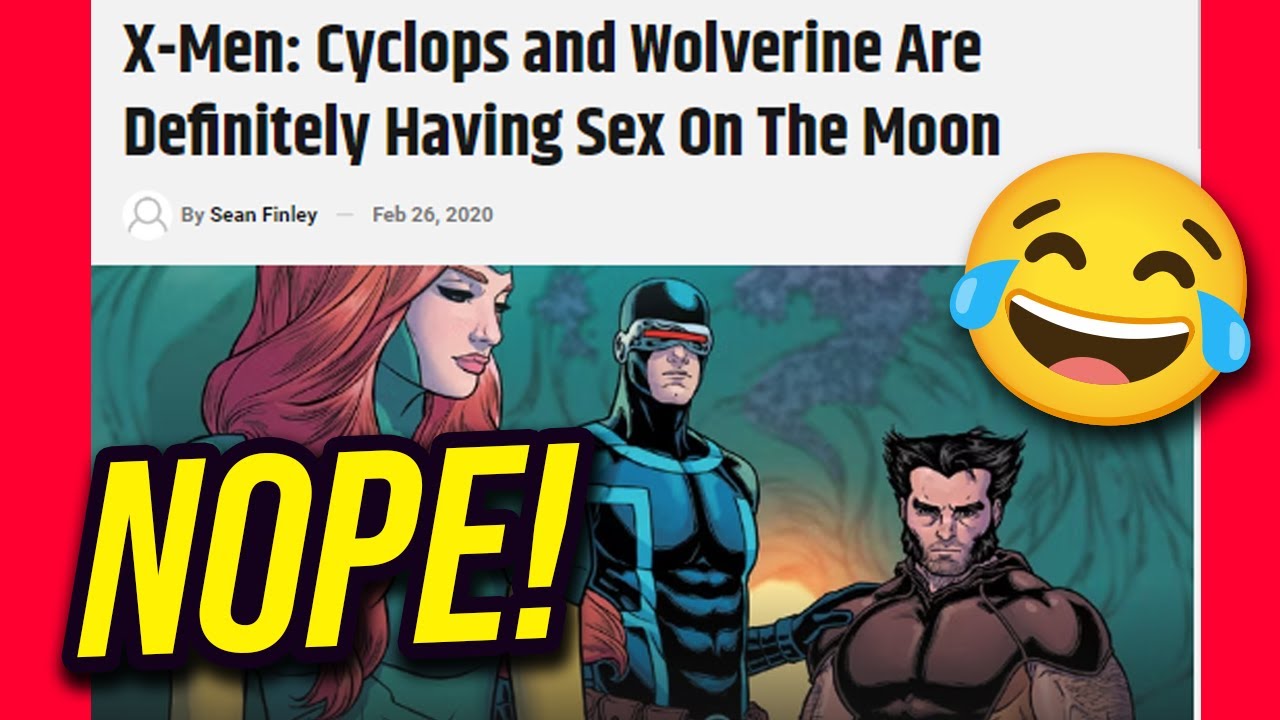The height and width of the screenshot is (720, 1280).
Task: Open the Sean Finley author link
Action: [x=263, y=215]
